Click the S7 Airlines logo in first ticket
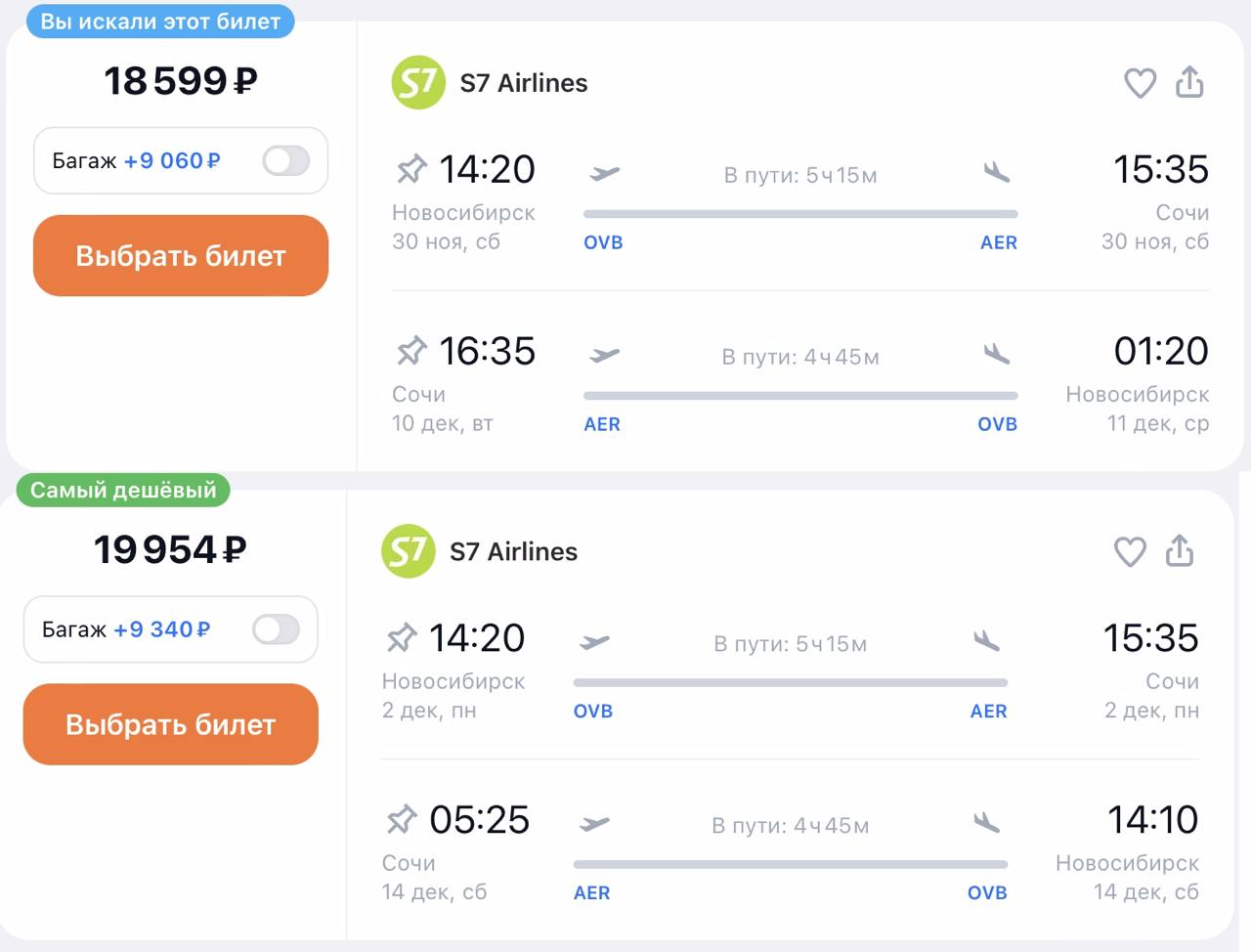1251x952 pixels. 418,83
